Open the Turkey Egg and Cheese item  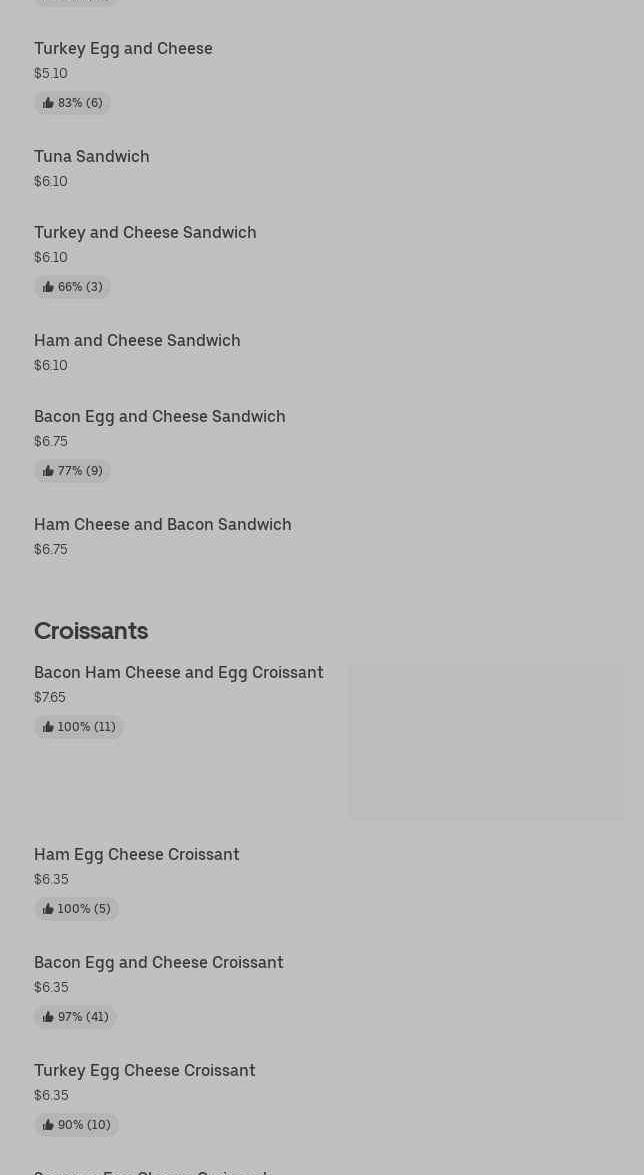(x=123, y=48)
